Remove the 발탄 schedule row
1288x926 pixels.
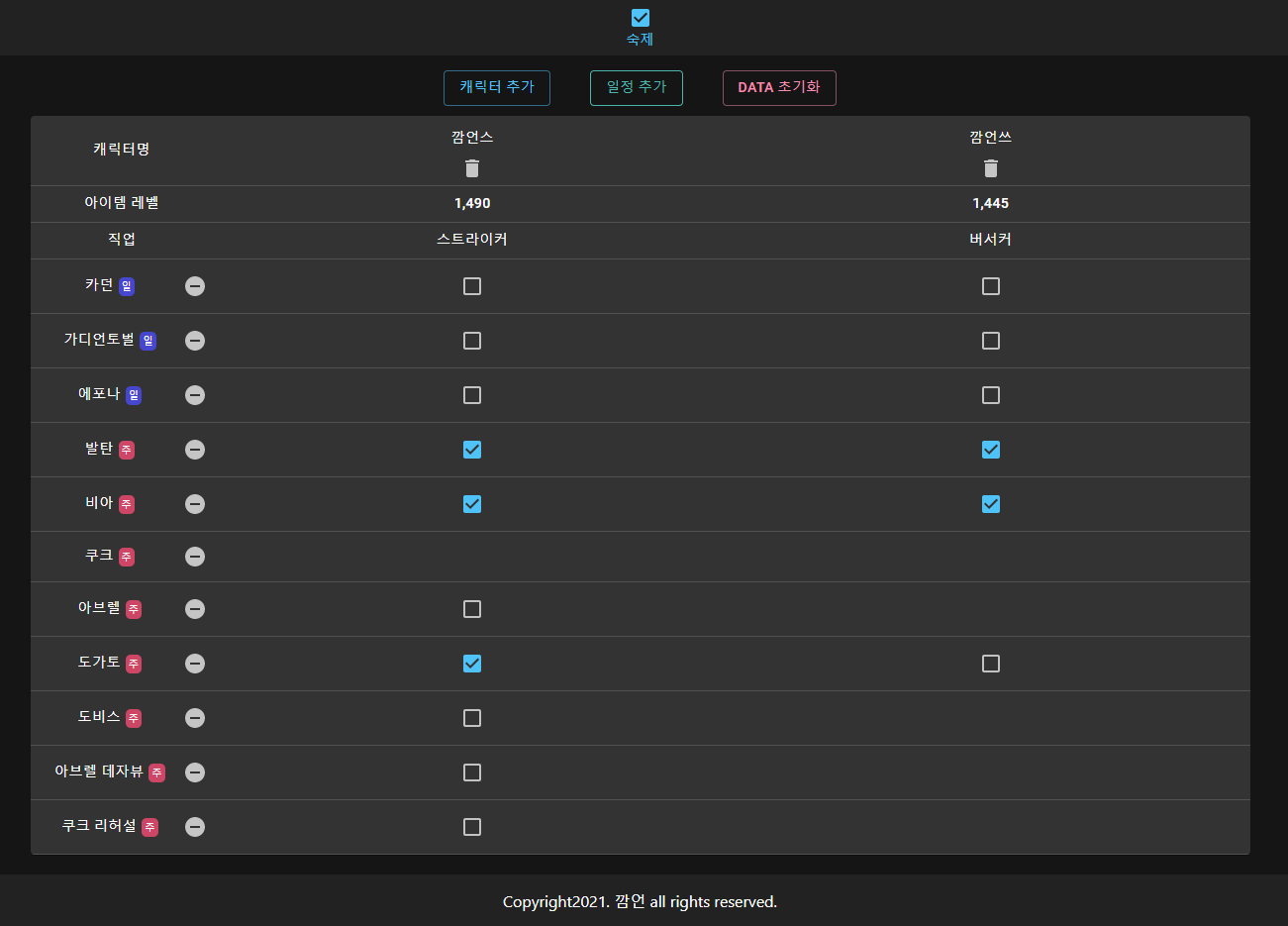195,450
